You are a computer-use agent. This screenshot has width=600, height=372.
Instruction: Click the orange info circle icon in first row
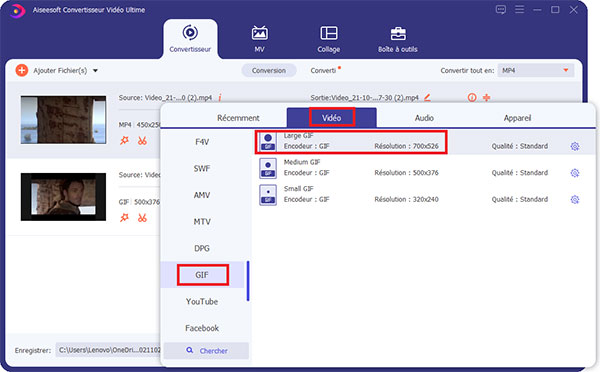472,98
